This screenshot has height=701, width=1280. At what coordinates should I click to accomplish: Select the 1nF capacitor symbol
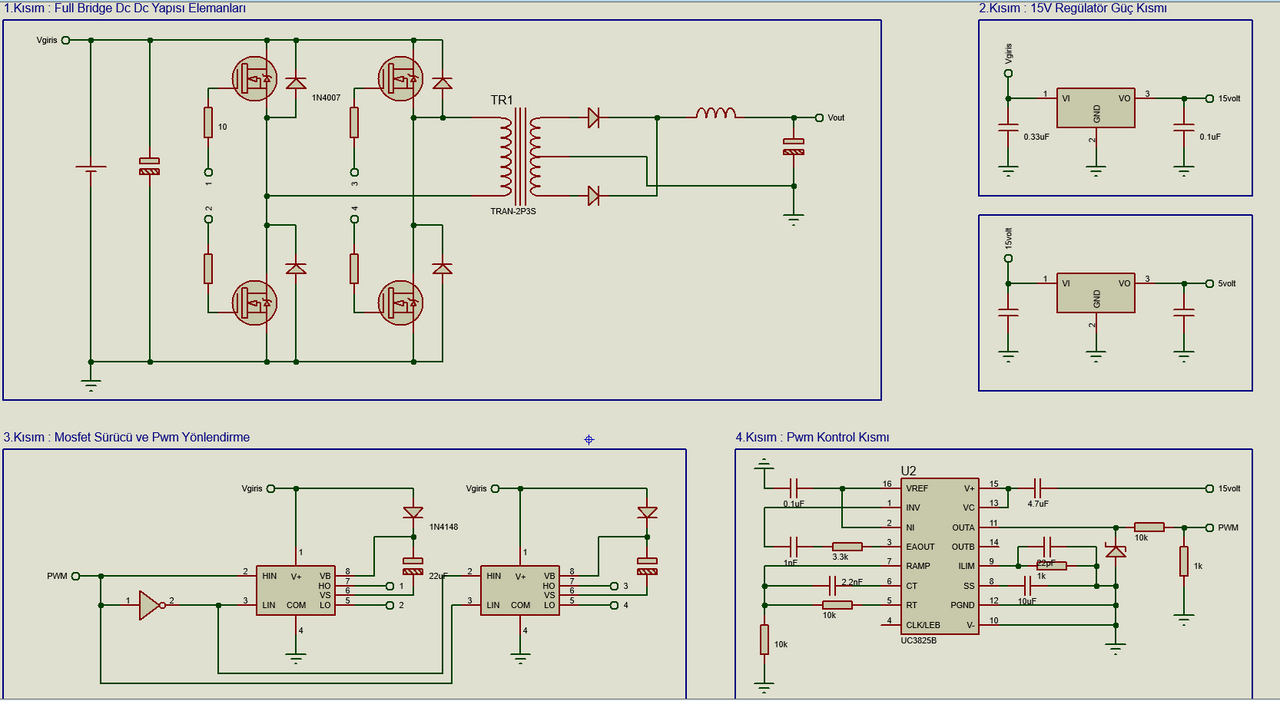792,546
